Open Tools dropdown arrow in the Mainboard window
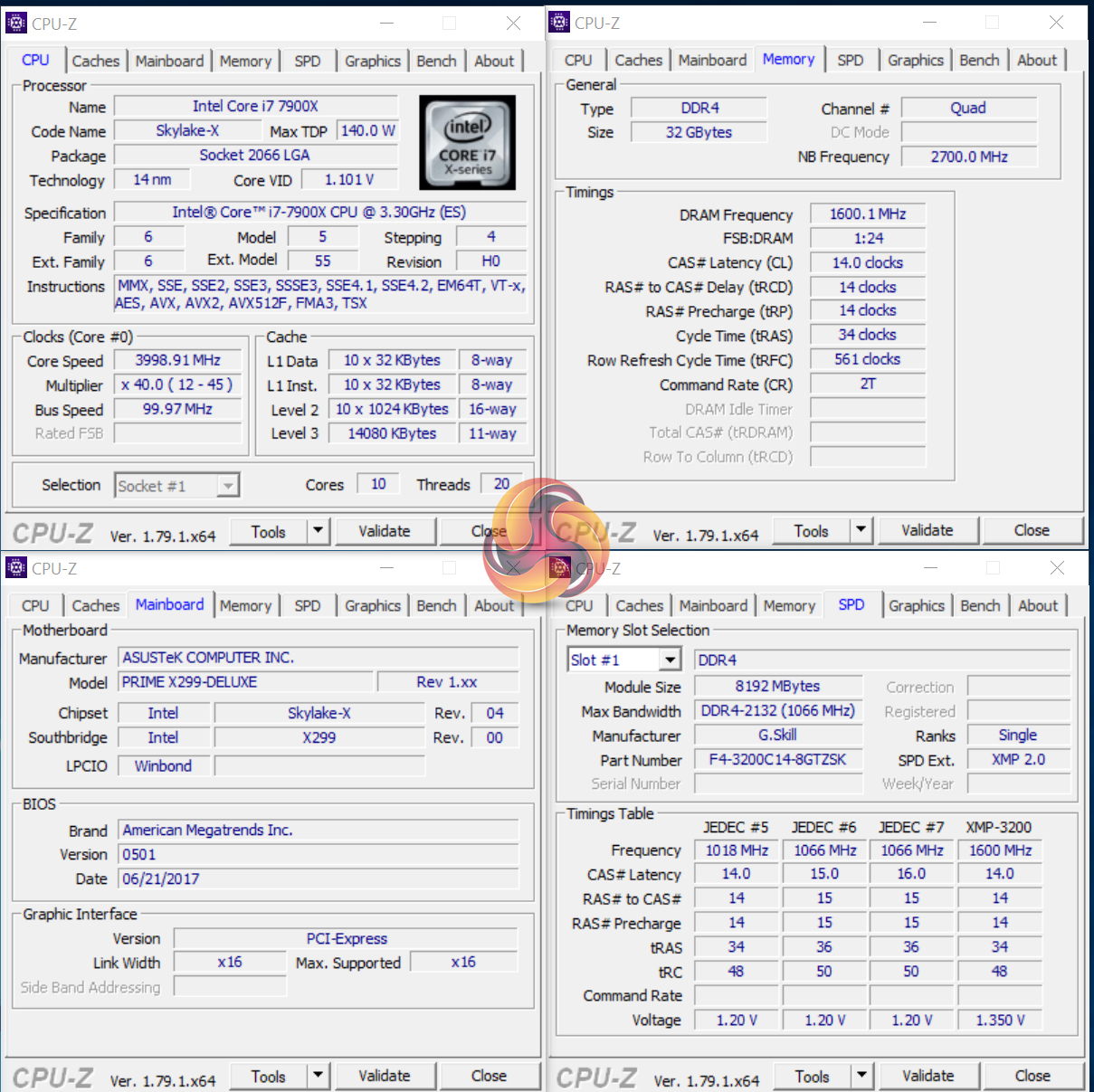The width and height of the screenshot is (1094, 1092). pyautogui.click(x=319, y=1076)
